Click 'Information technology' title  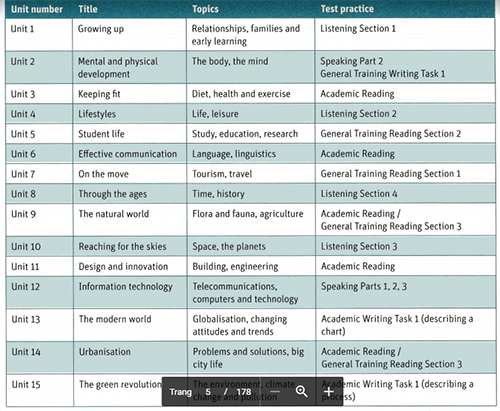click(x=126, y=287)
